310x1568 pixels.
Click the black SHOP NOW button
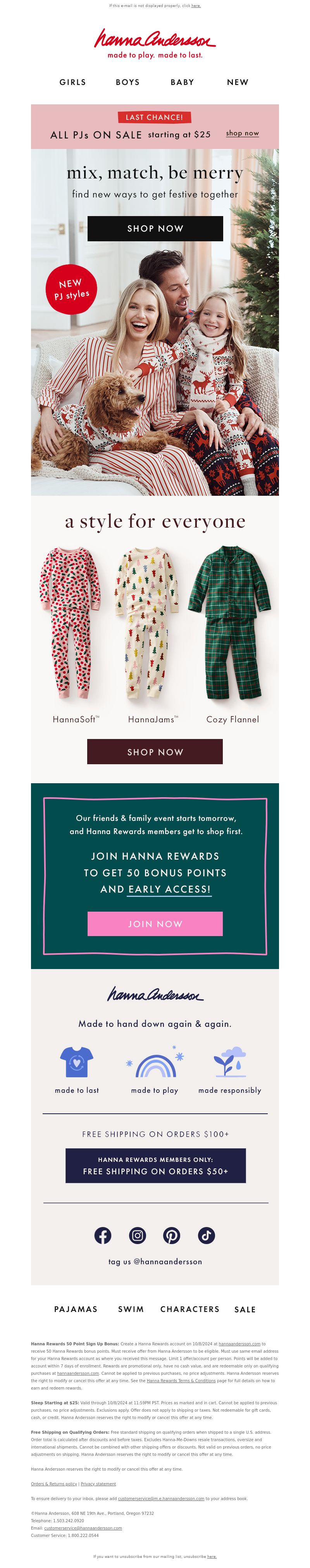point(155,228)
